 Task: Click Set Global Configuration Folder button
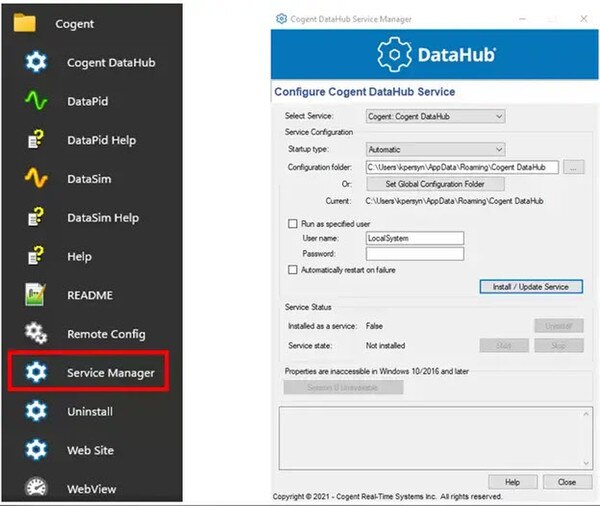(435, 184)
